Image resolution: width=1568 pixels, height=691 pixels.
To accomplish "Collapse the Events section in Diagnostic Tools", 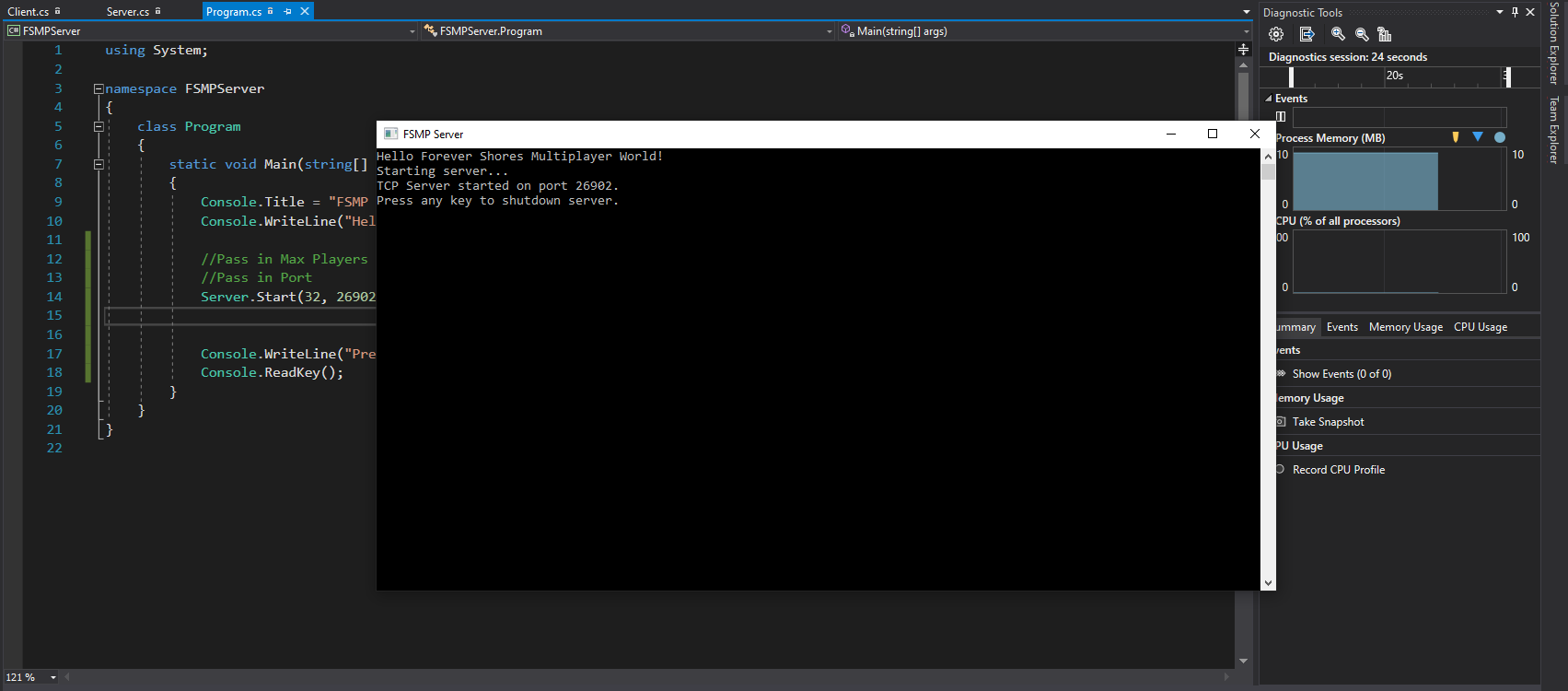I will click(x=1269, y=99).
